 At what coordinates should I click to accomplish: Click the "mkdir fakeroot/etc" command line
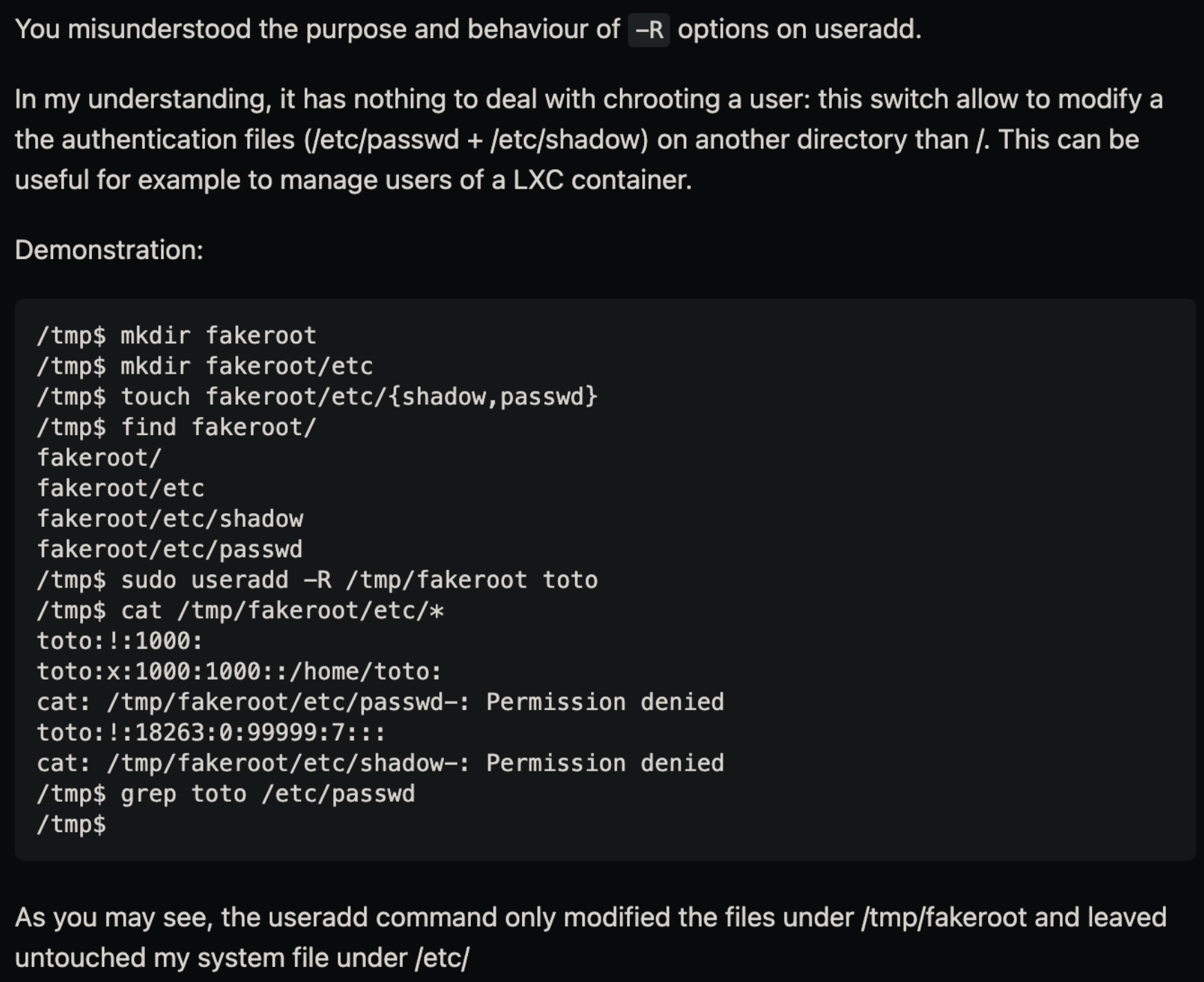205,366
